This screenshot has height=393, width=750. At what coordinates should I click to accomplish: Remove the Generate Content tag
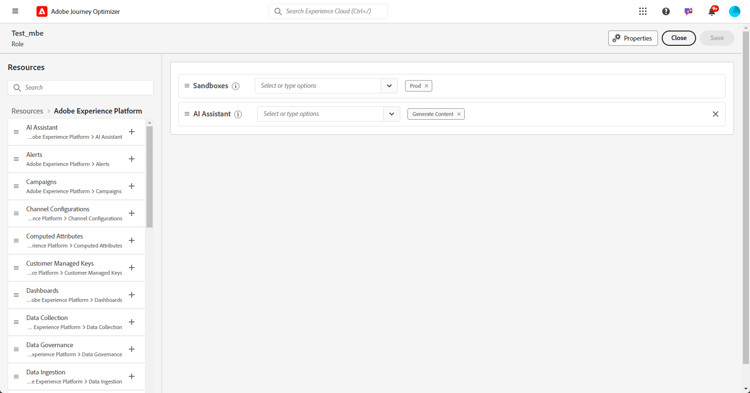[x=459, y=114]
